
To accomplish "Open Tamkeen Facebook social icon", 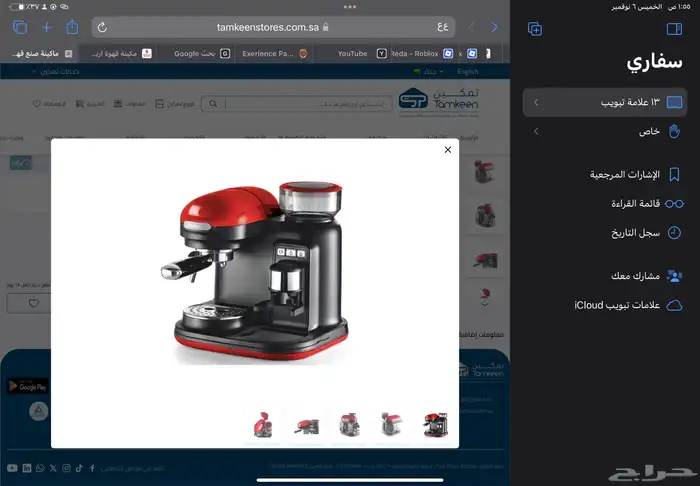I will [92, 468].
